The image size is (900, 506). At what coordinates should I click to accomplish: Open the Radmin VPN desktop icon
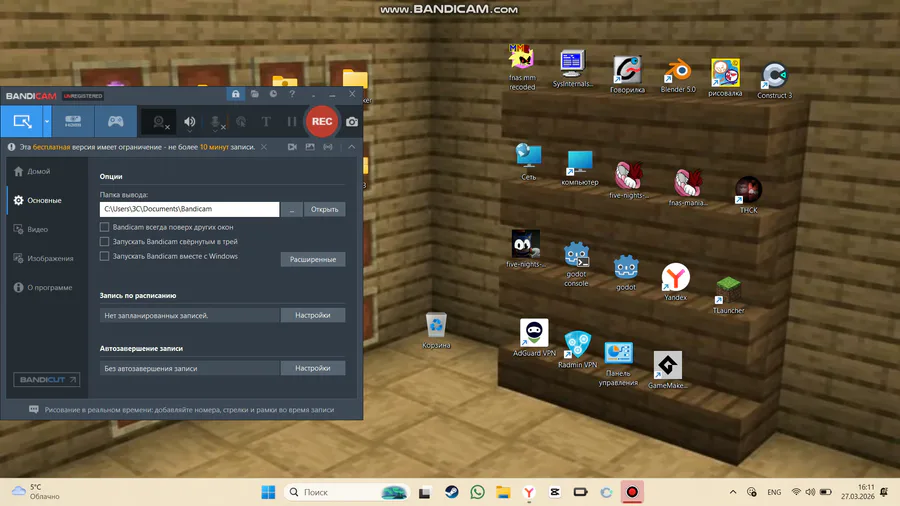(x=577, y=349)
